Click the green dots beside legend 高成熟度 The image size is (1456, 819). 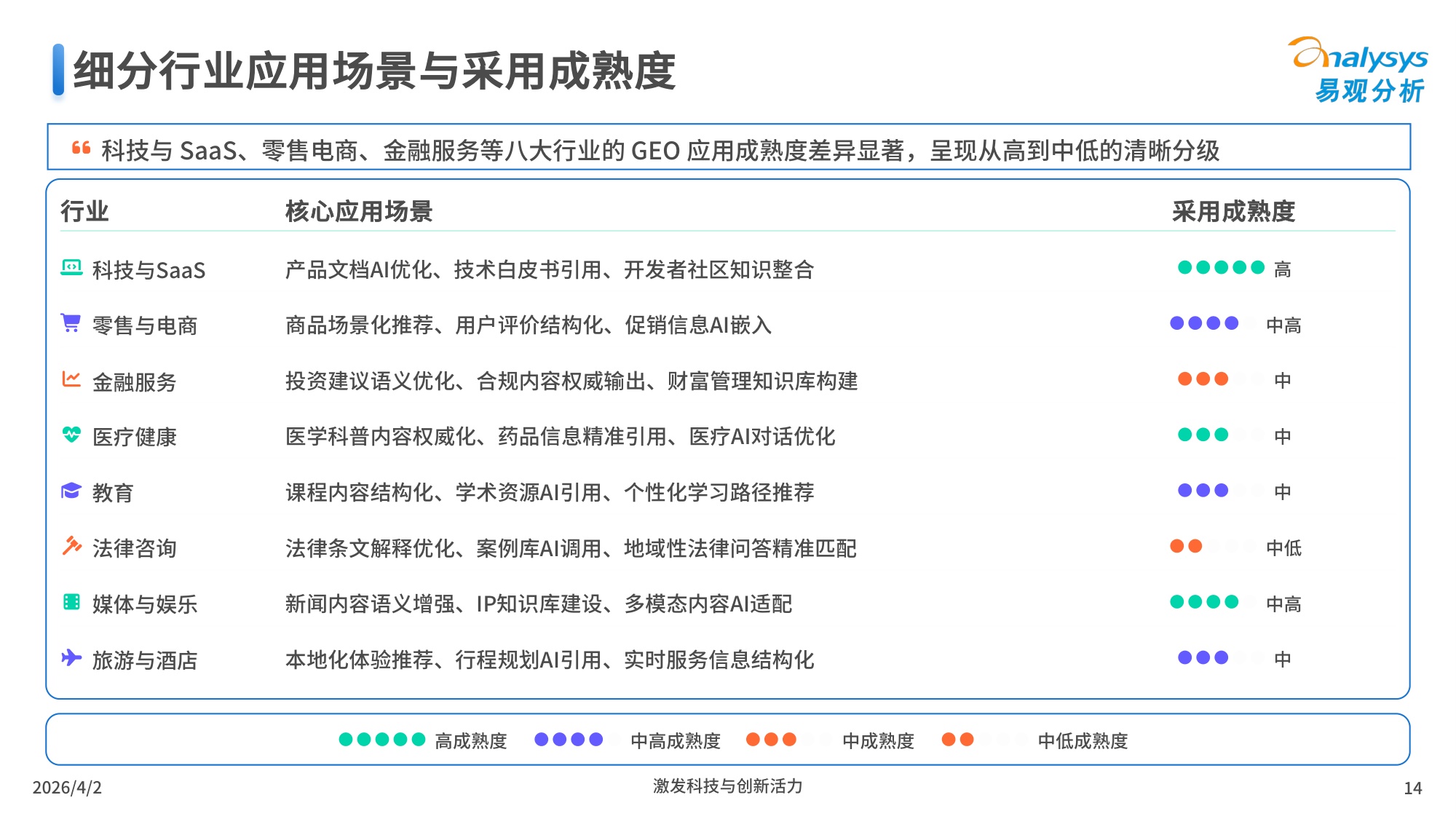[382, 740]
